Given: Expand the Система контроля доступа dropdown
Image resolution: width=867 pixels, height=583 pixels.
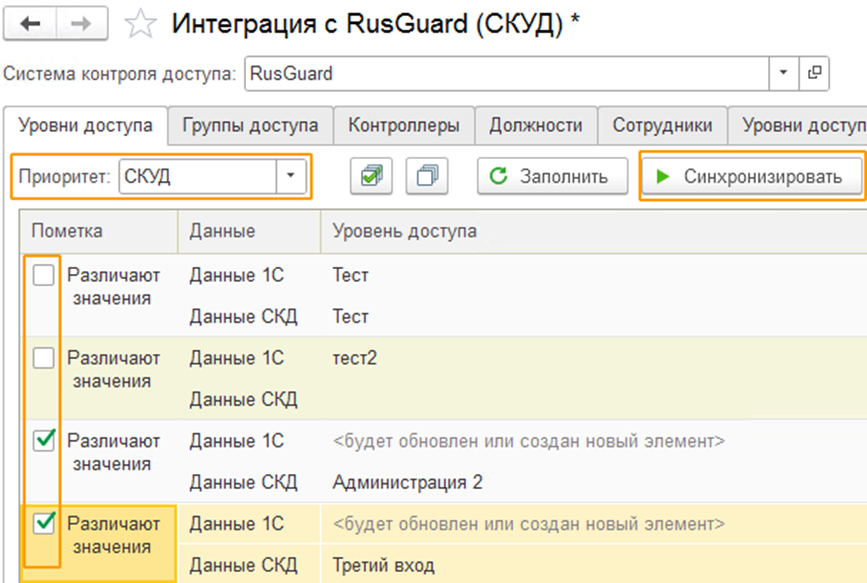Looking at the screenshot, I should pyautogui.click(x=783, y=73).
